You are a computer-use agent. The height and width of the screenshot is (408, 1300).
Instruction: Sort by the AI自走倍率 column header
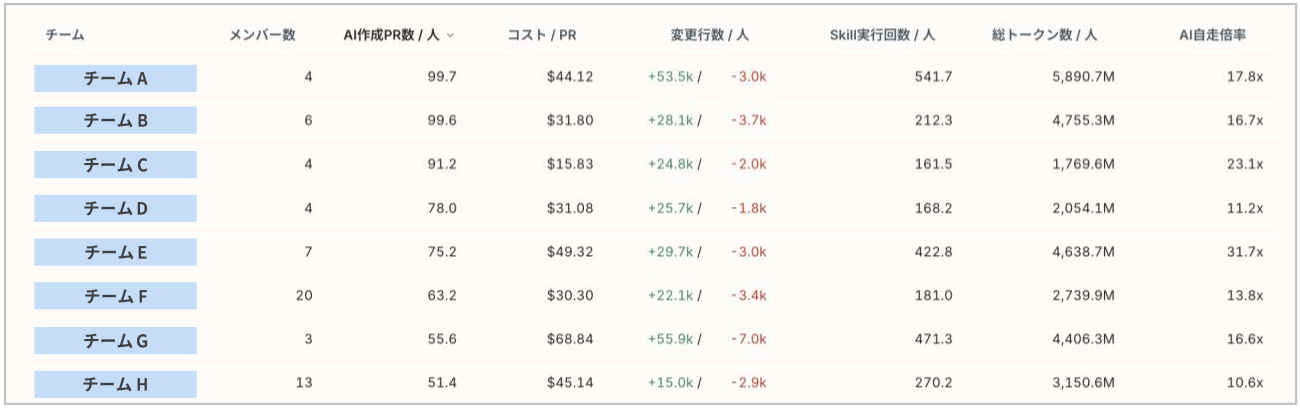click(x=1212, y=35)
